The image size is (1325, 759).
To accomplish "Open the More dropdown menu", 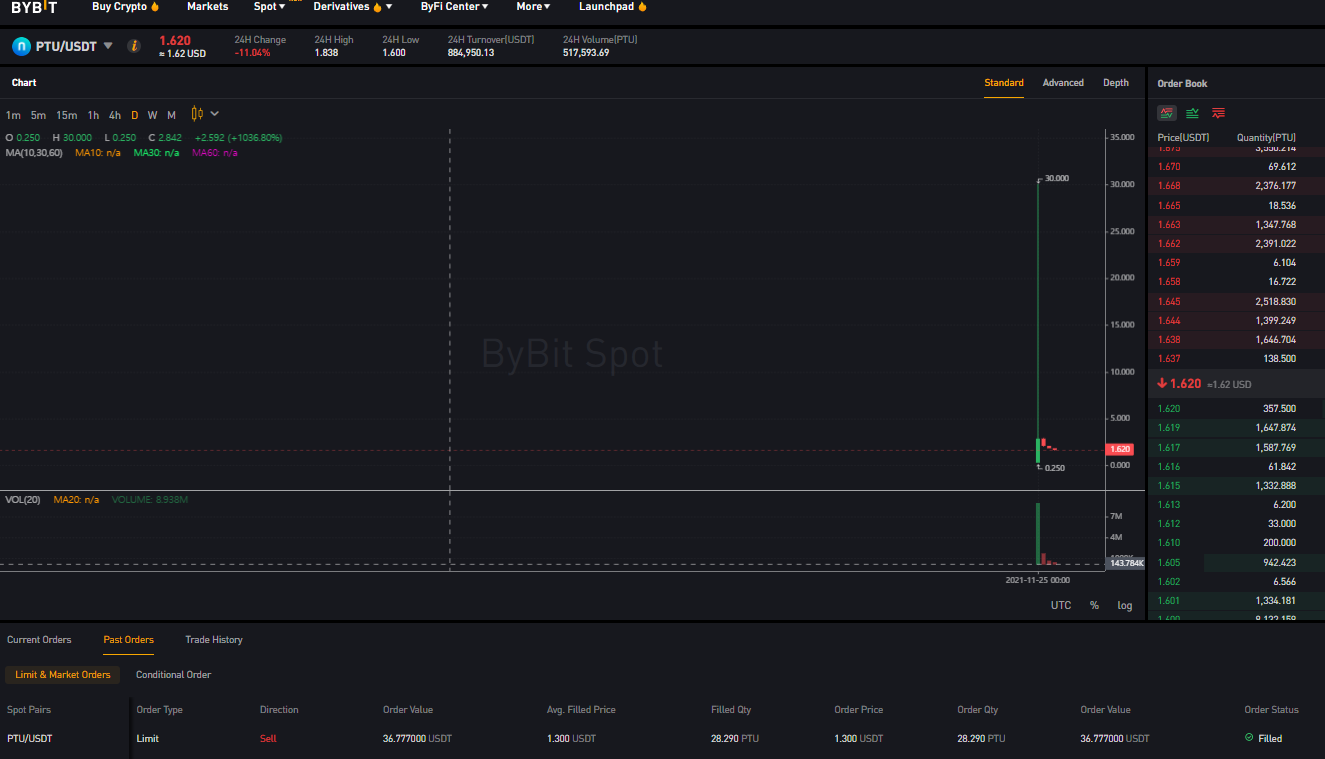I will tap(533, 7).
